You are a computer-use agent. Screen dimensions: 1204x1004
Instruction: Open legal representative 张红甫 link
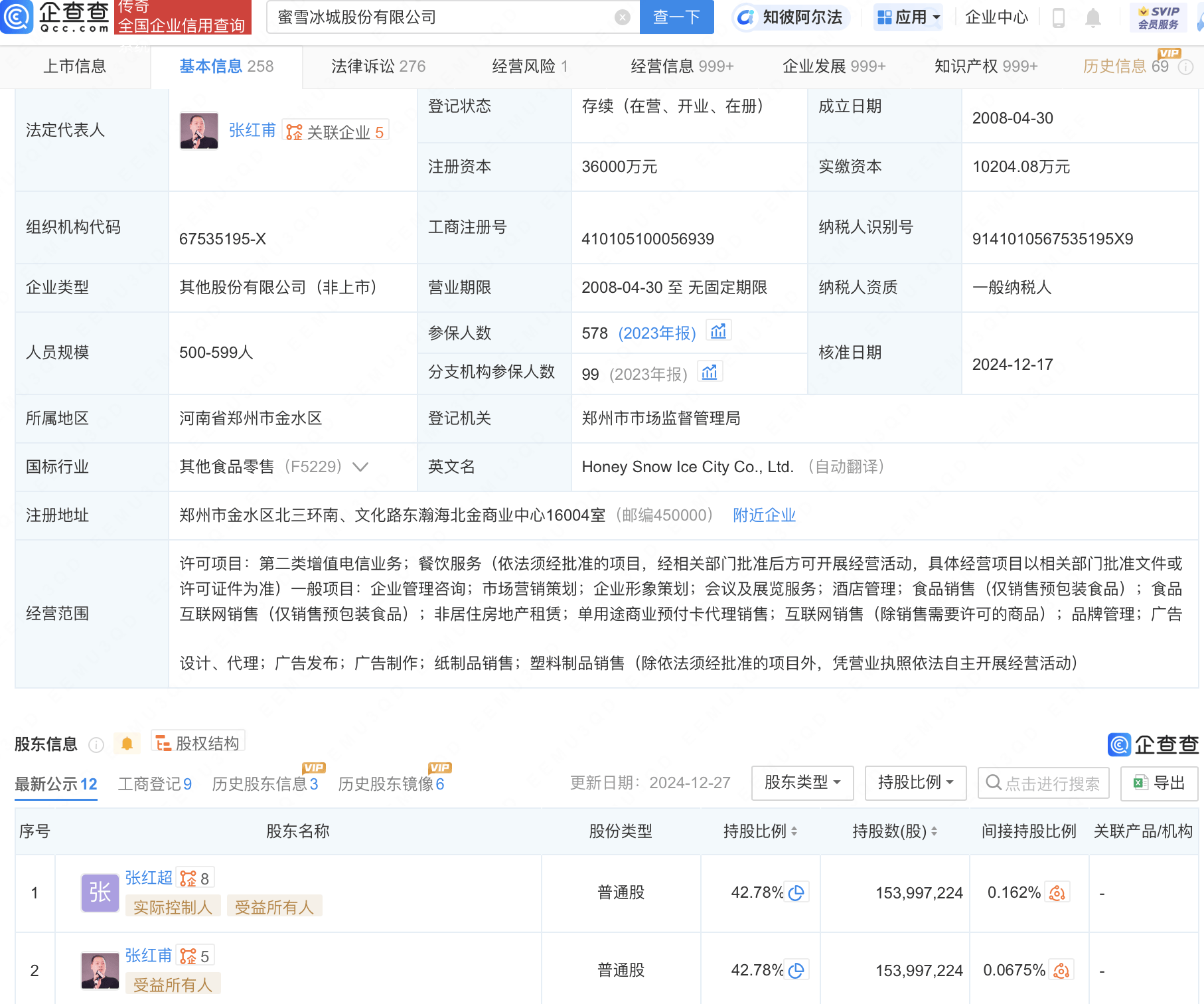click(x=252, y=130)
